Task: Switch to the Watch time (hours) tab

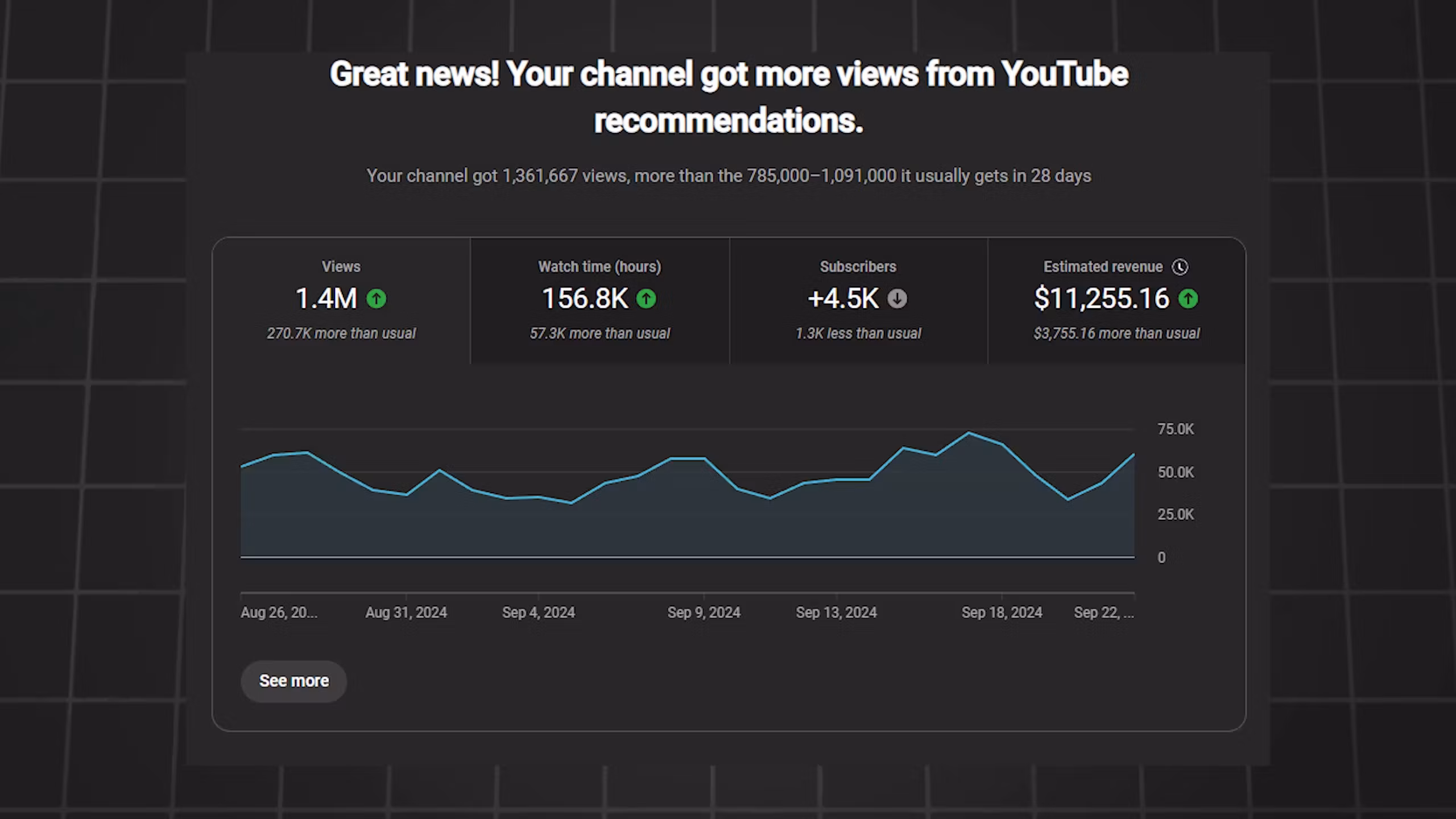Action: [599, 267]
